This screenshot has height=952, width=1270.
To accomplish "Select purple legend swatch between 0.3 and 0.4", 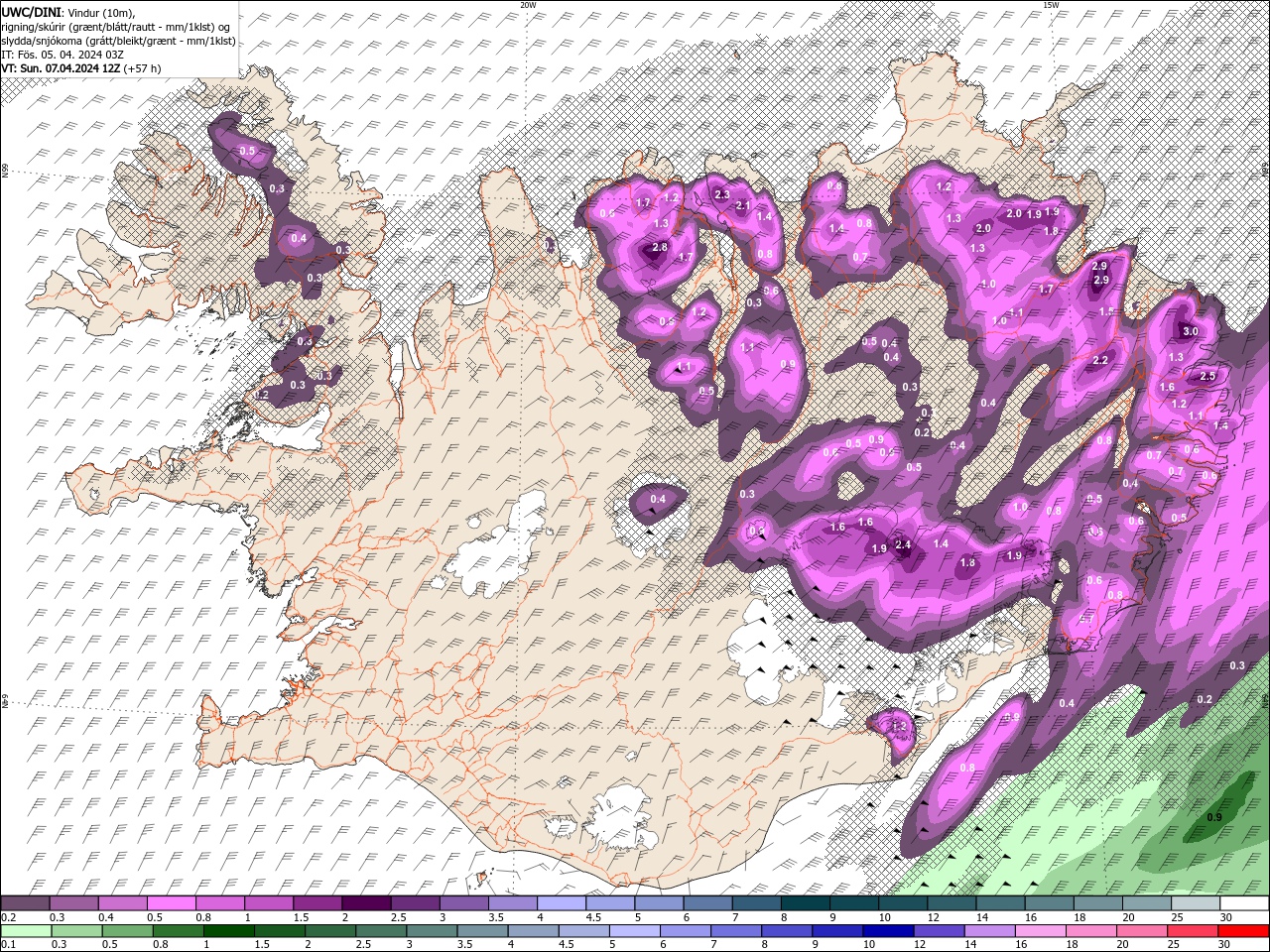I will coord(73,903).
